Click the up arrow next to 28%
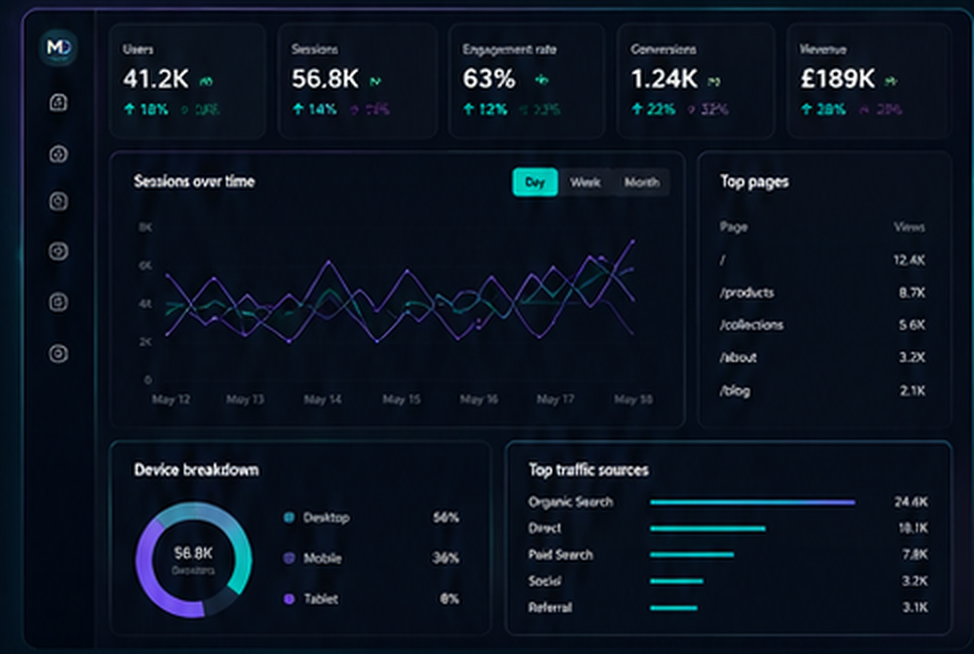Image resolution: width=974 pixels, height=654 pixels. coord(806,109)
